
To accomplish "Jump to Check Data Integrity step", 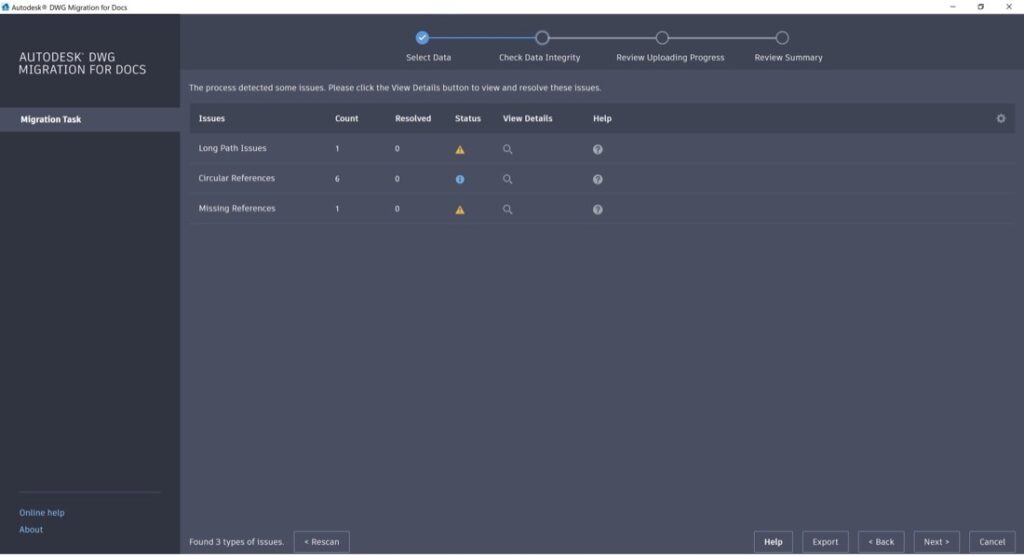I will click(x=542, y=38).
